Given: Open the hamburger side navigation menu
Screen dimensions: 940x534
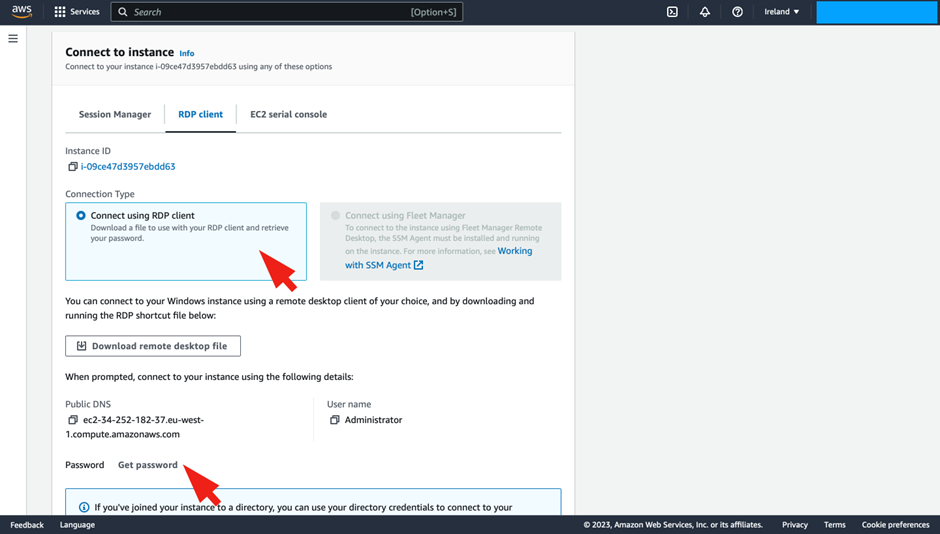Looking at the screenshot, I should click(13, 39).
